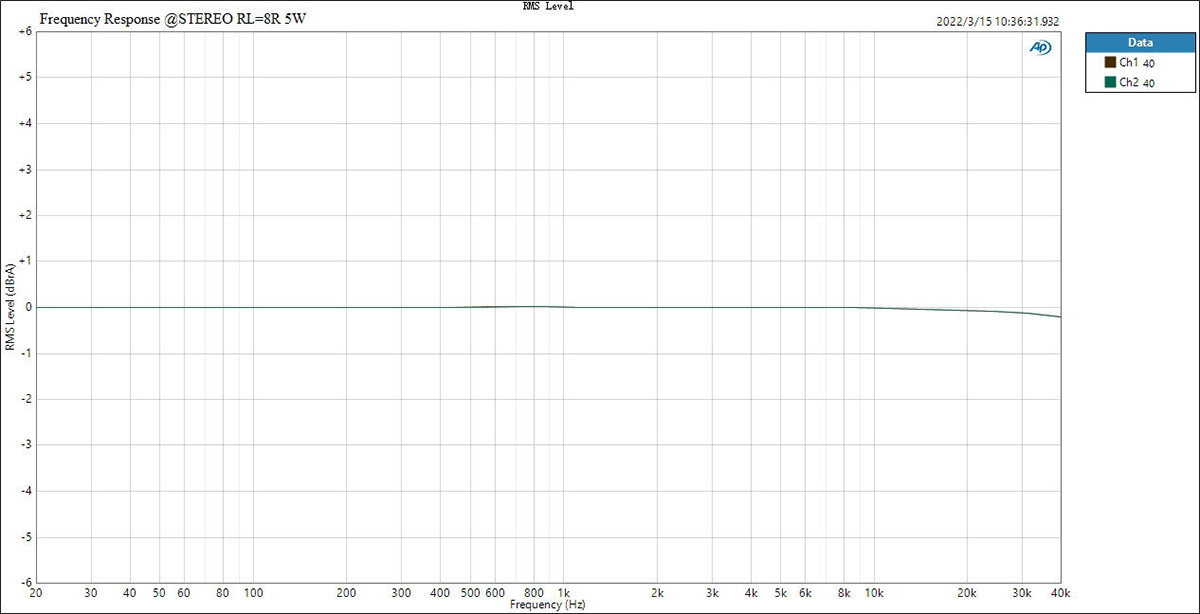Click the Data legend header

(x=1139, y=43)
